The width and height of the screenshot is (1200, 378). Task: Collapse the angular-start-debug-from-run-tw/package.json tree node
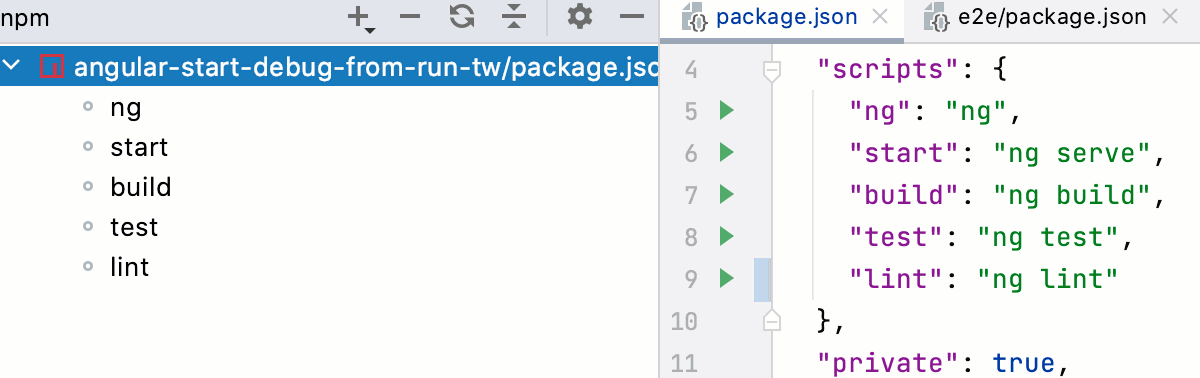click(x=13, y=67)
